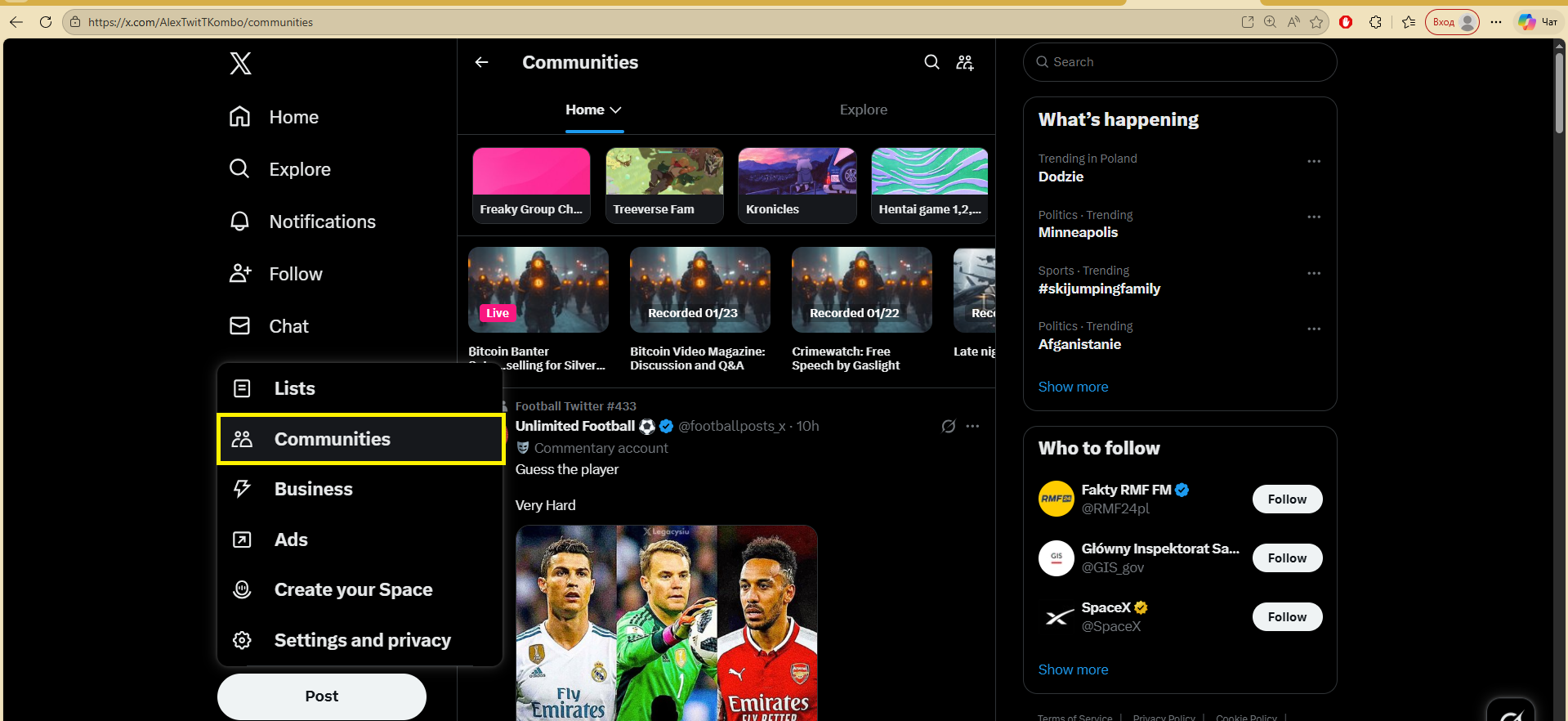Screen dimensions: 1568x721
Task: Open more options for Afganistanie trend
Action: 1313,329
